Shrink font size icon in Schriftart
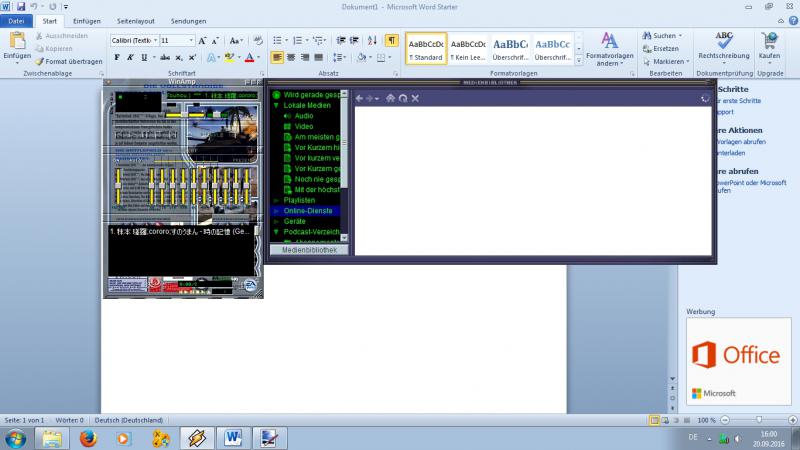This screenshot has height=450, width=800. tap(215, 40)
